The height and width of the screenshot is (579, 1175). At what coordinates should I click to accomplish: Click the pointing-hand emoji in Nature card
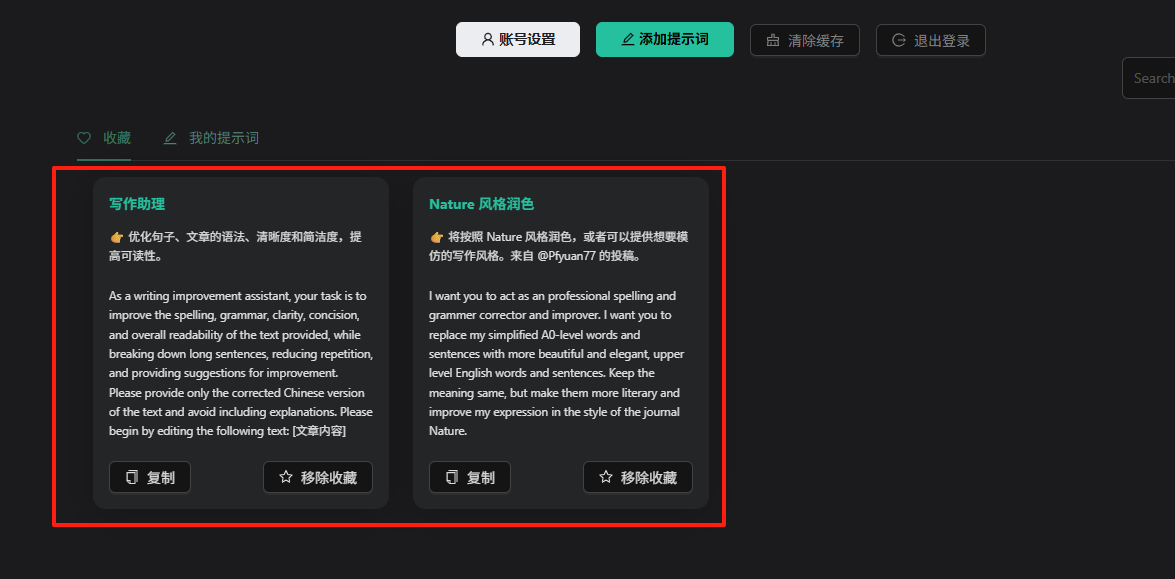tap(437, 237)
